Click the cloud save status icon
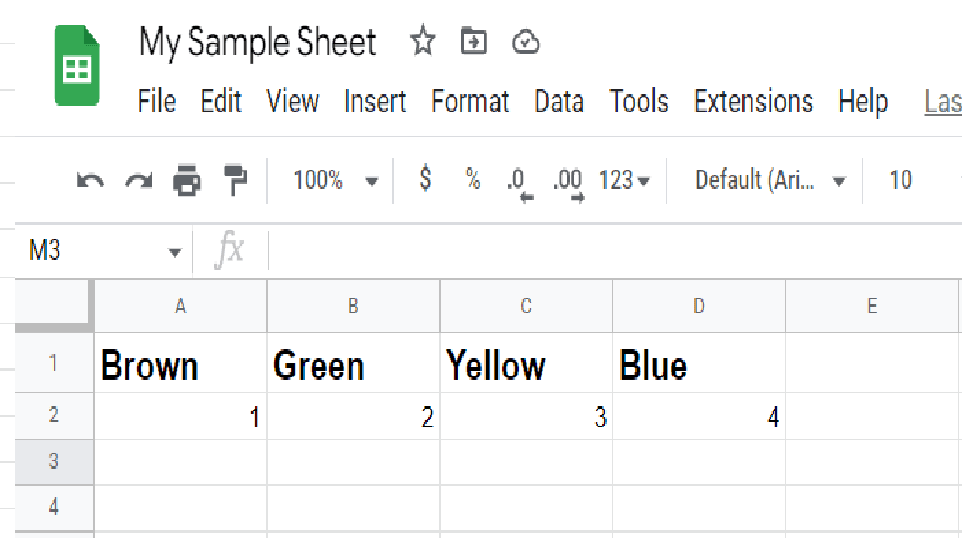Viewport: 962px width, 538px height. click(525, 42)
